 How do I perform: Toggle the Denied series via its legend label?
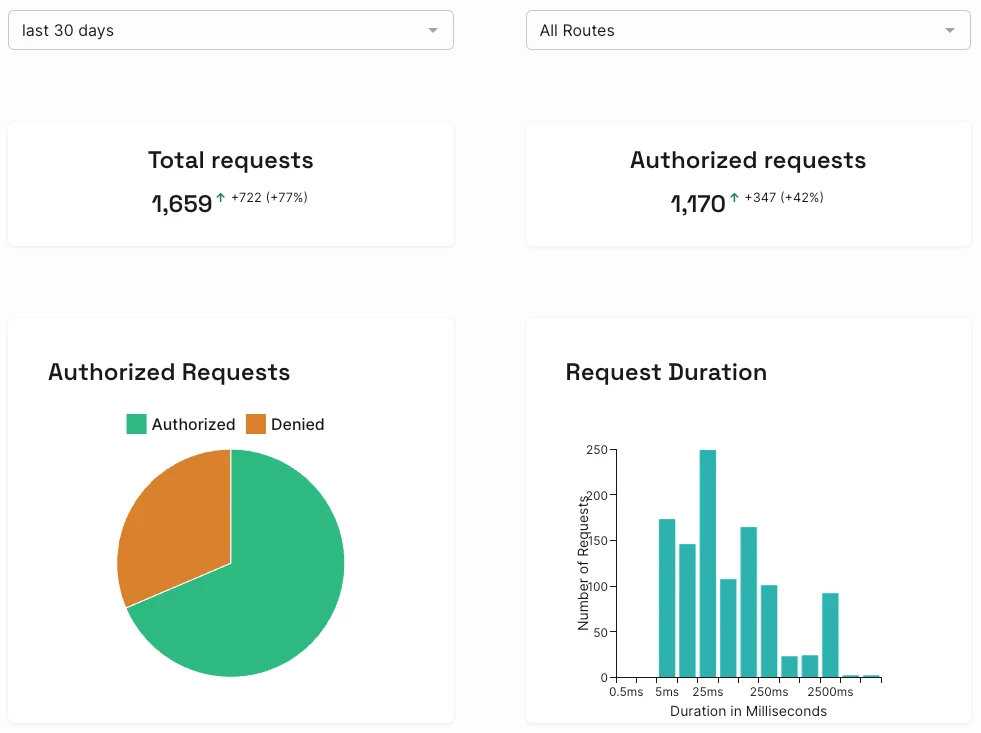[297, 424]
